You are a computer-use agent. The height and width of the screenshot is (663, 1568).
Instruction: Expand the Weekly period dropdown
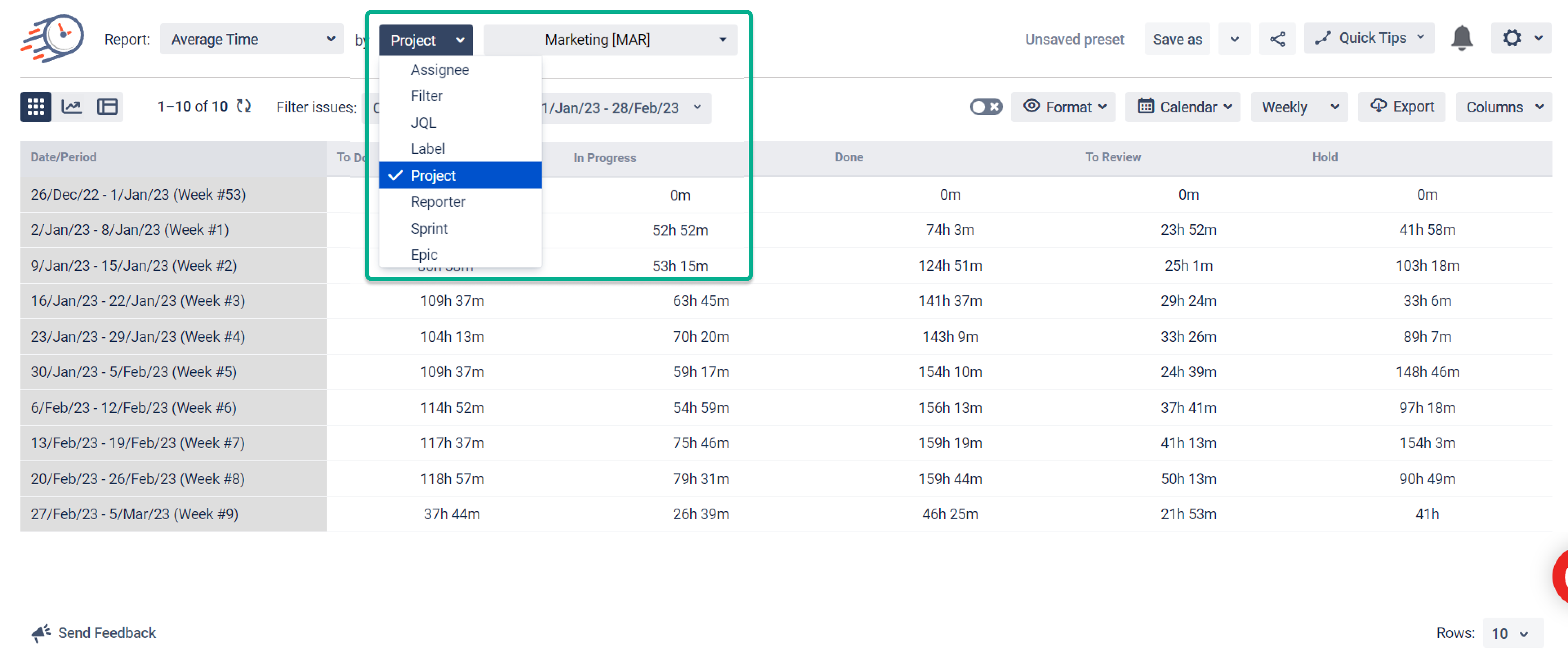click(x=1299, y=107)
